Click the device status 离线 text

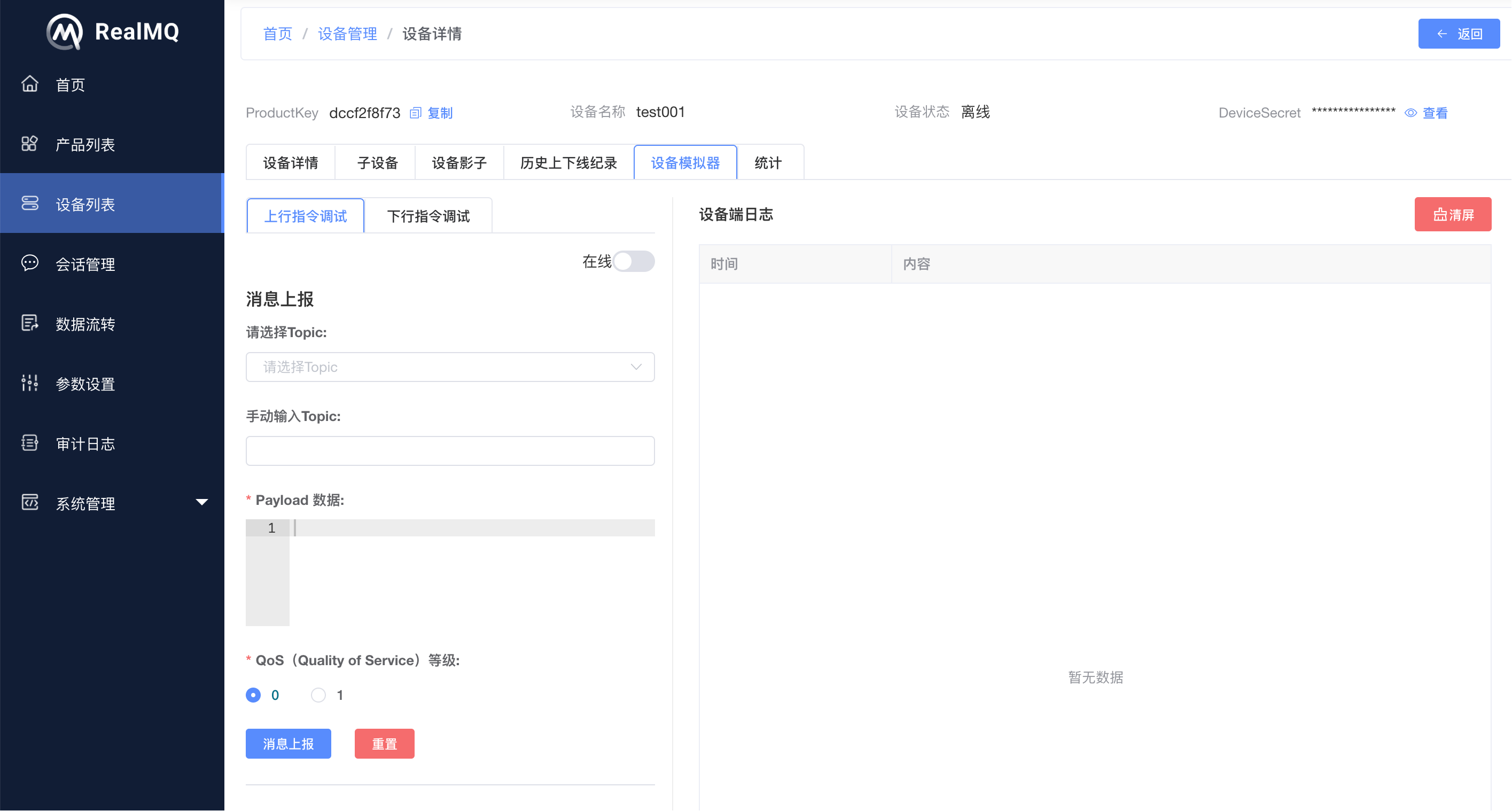(x=975, y=112)
